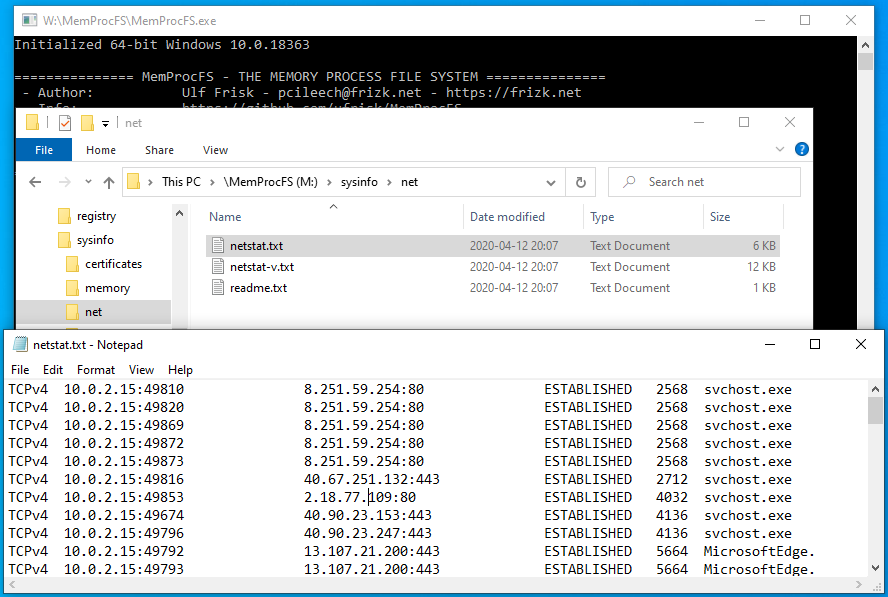This screenshot has height=597, width=888.
Task: Maximize the Notepad window
Action: pos(815,344)
